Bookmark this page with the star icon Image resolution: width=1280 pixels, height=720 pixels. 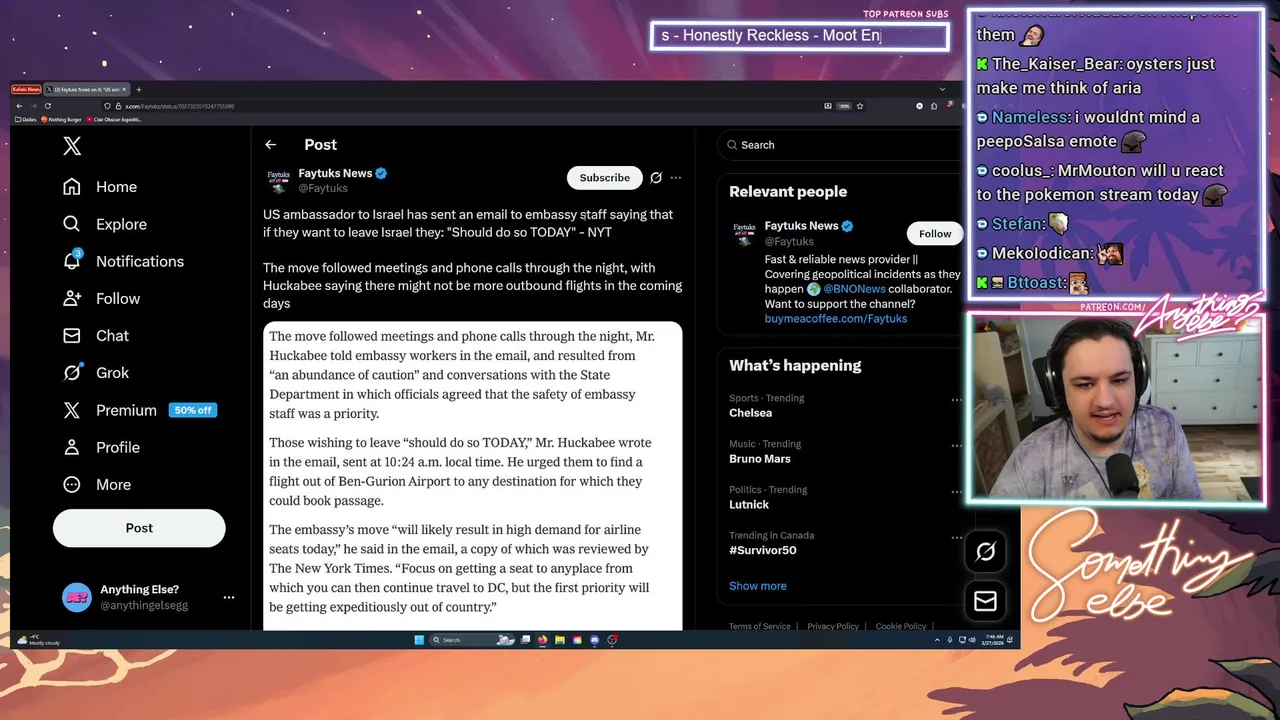click(x=860, y=106)
